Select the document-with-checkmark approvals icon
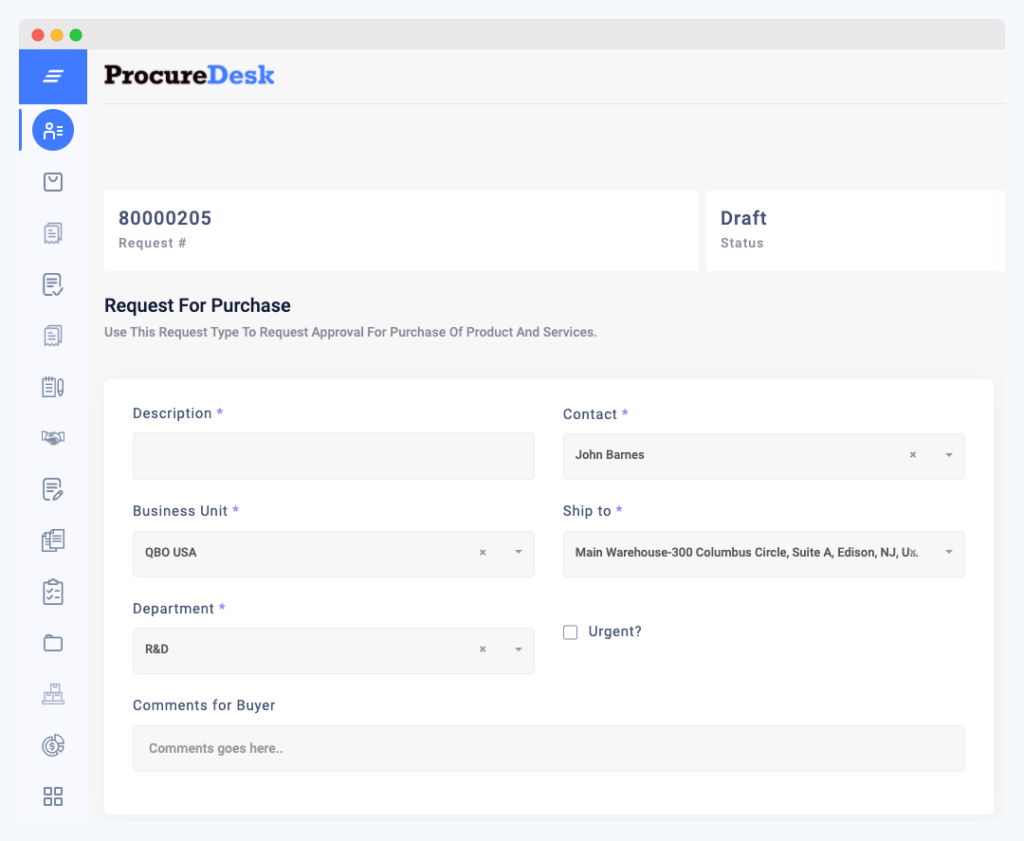The height and width of the screenshot is (841, 1024). [52, 284]
